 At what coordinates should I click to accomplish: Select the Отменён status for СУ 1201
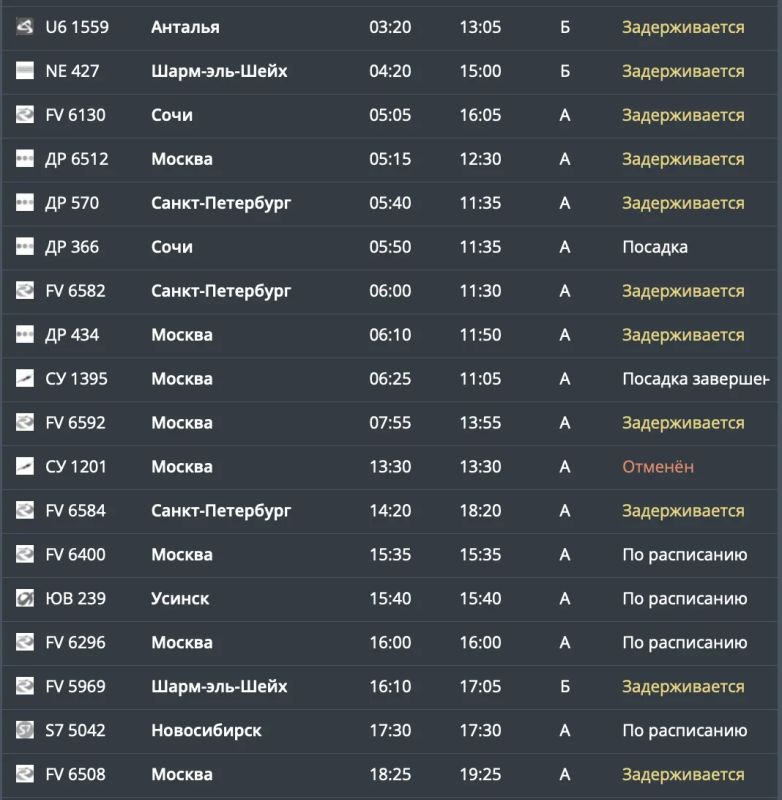point(658,466)
